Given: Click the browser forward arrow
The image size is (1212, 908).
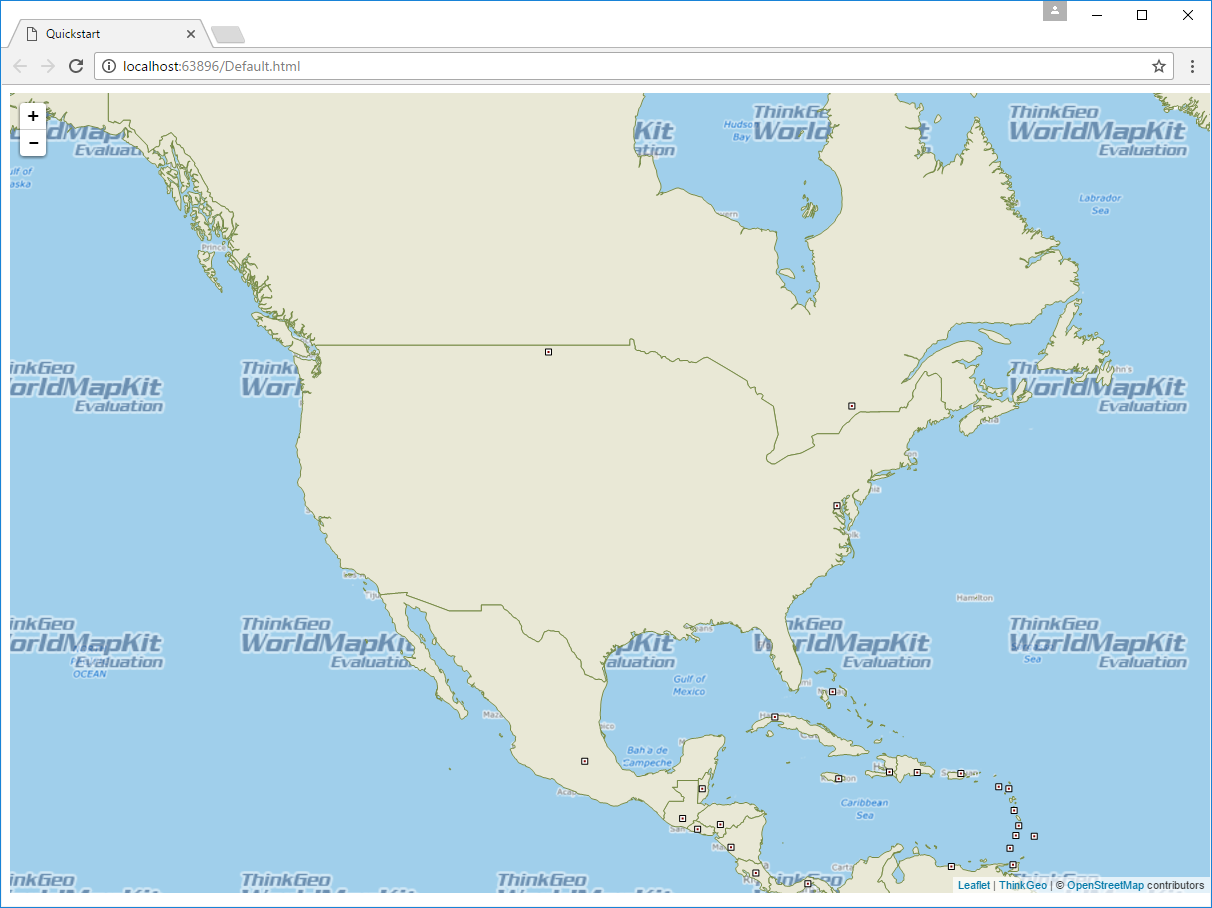Looking at the screenshot, I should tap(47, 67).
